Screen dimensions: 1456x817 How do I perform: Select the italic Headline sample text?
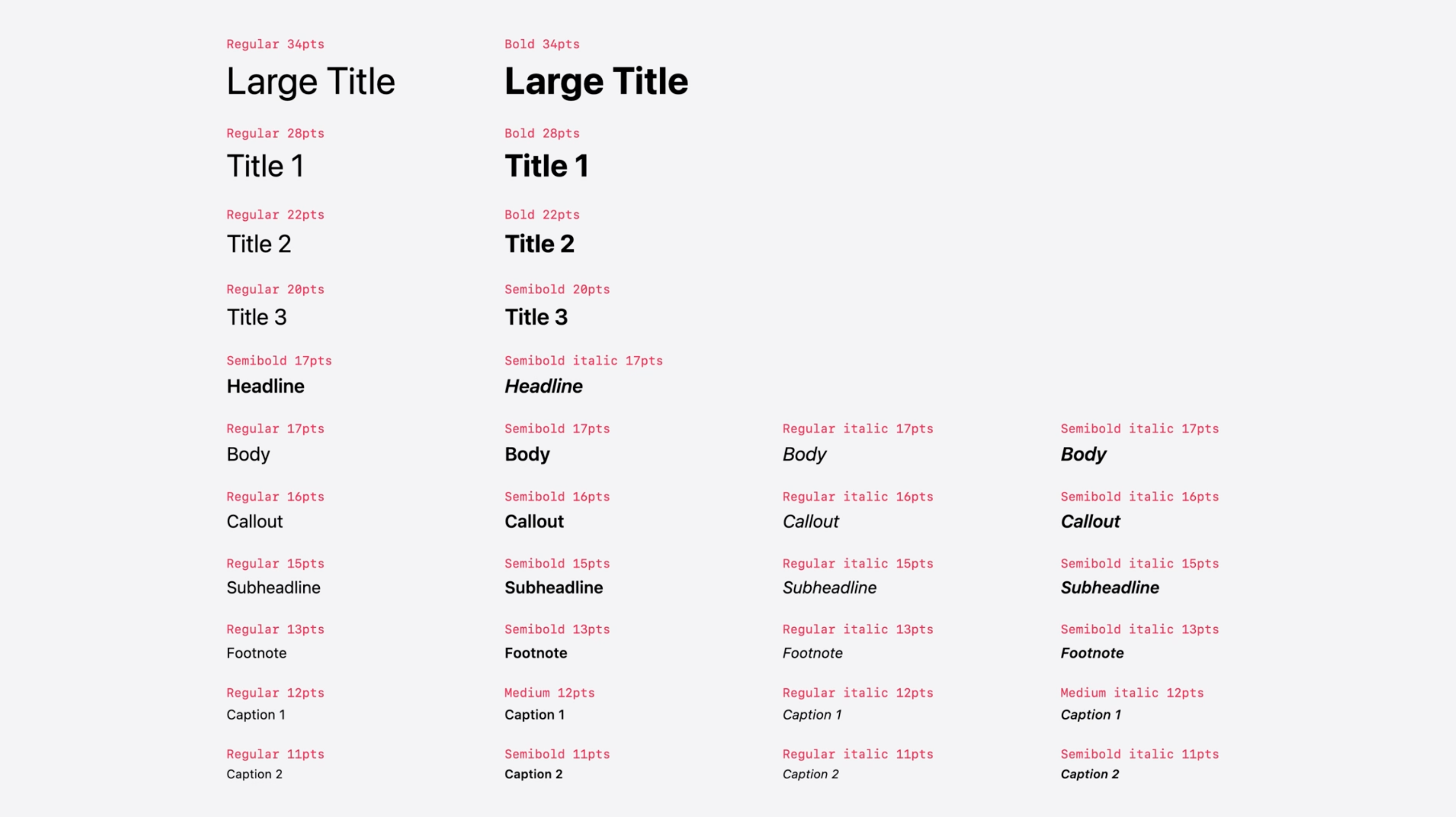point(543,386)
